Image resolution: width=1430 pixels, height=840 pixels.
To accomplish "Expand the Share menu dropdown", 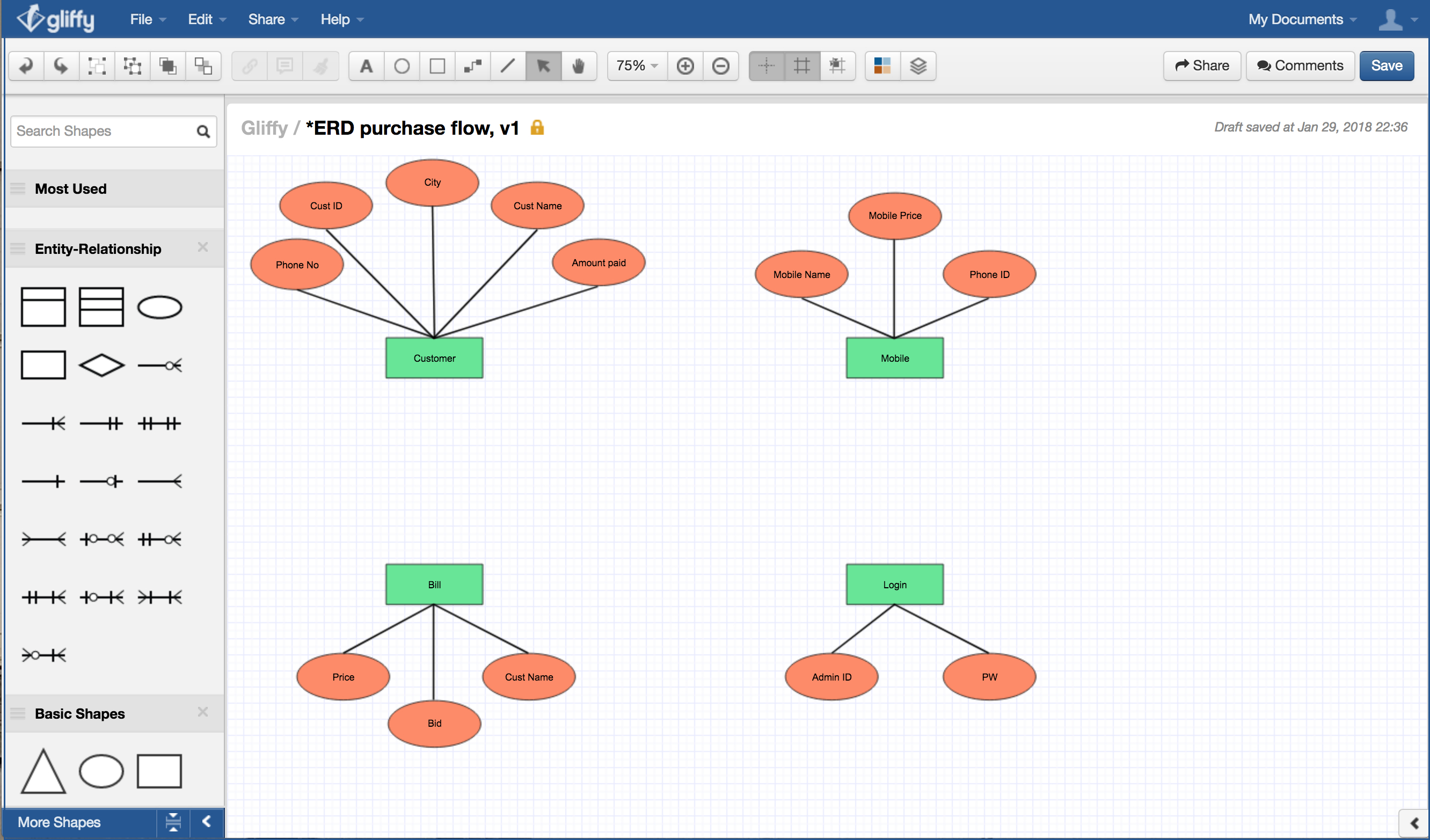I will coord(270,18).
